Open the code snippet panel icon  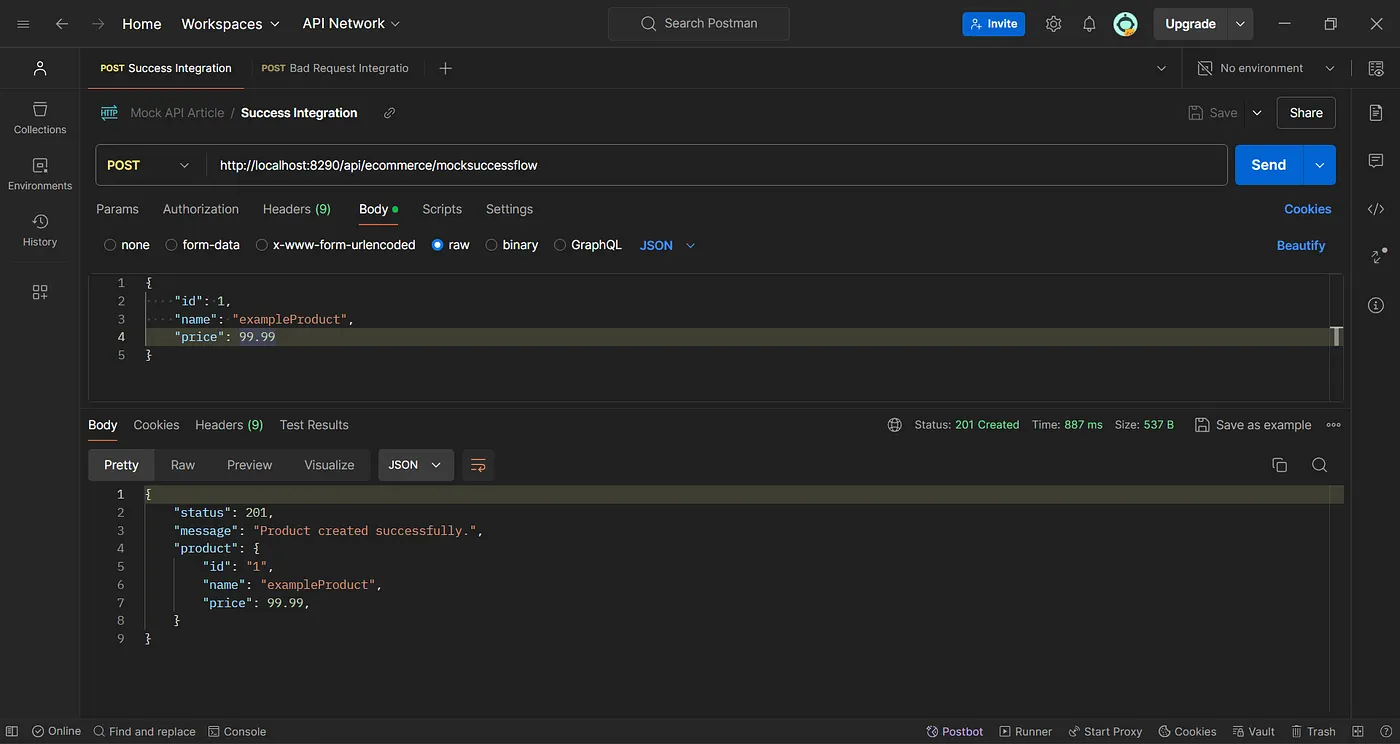(1376, 209)
